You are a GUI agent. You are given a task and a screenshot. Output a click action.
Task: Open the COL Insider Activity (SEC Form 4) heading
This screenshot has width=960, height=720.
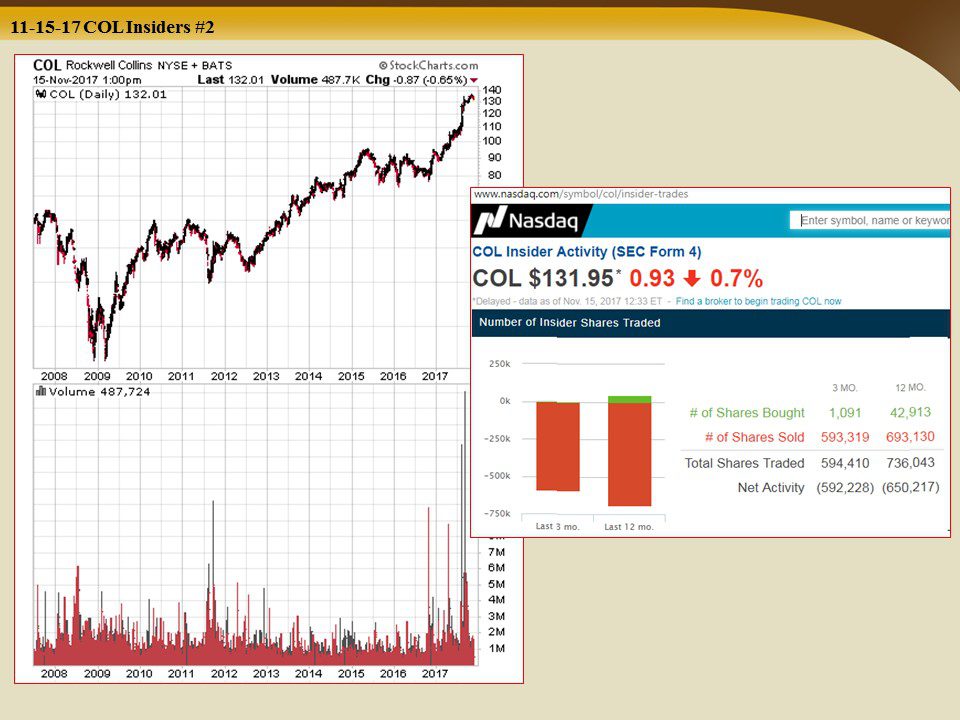pyautogui.click(x=587, y=252)
